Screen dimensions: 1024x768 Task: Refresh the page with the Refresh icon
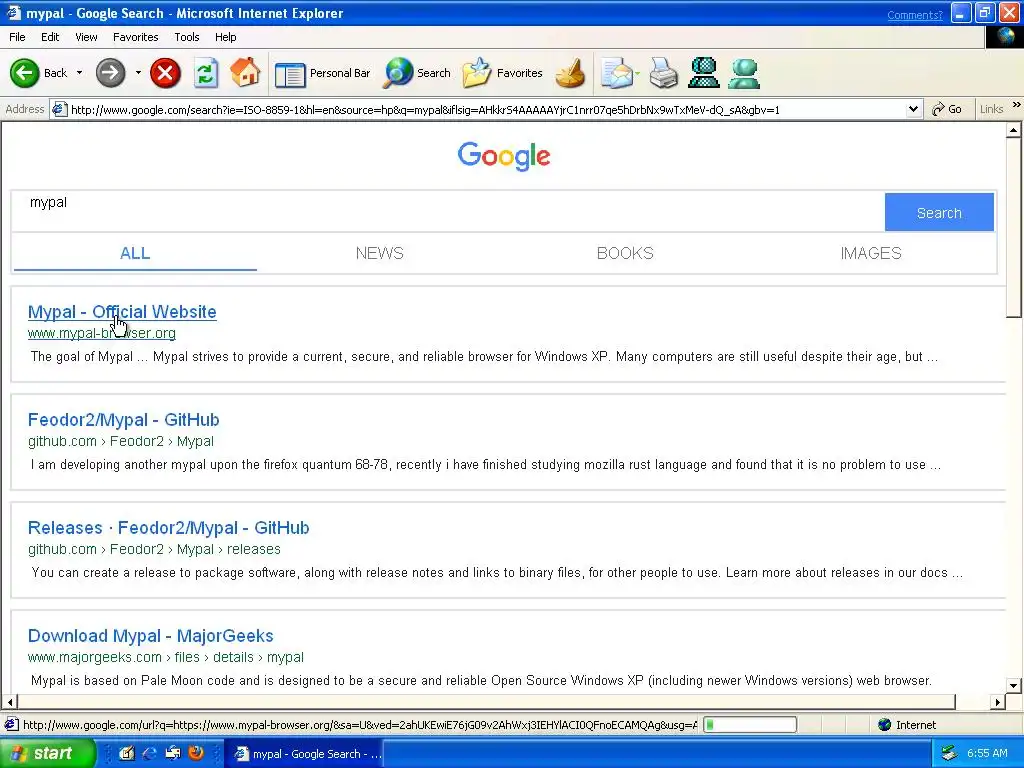point(206,72)
